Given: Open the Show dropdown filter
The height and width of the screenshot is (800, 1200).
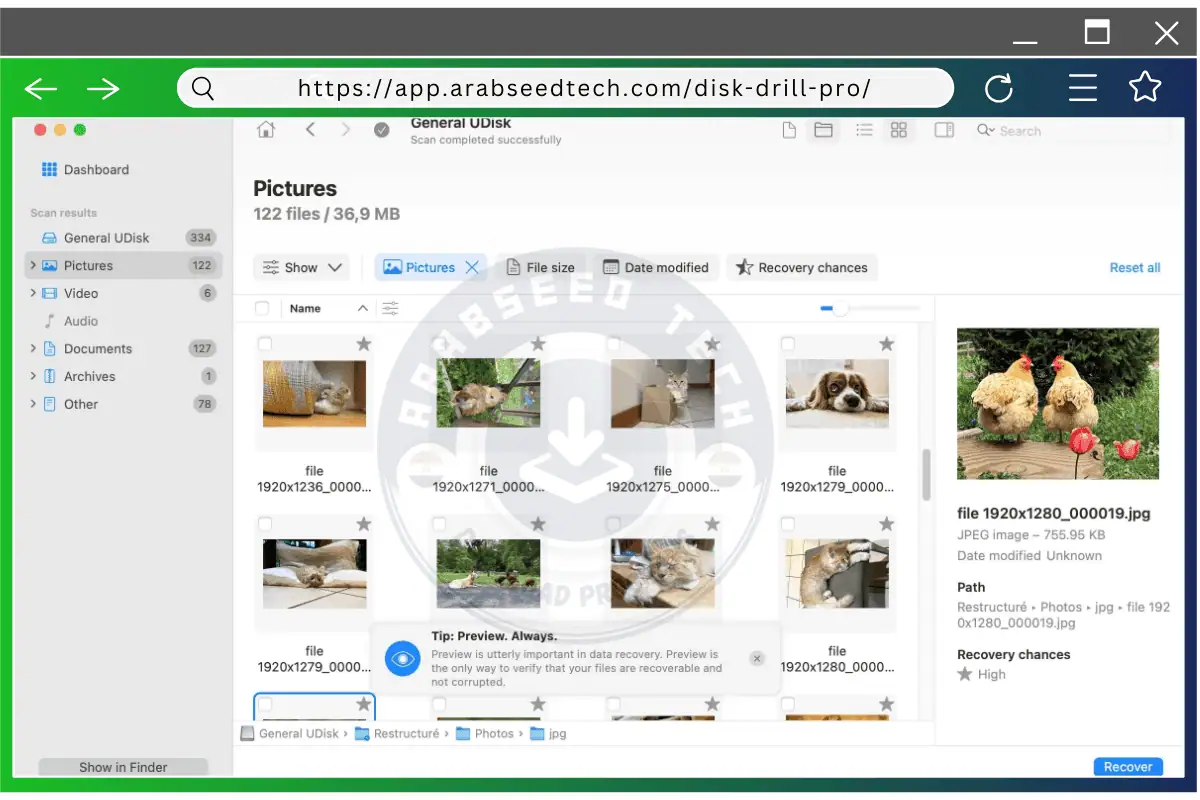Looking at the screenshot, I should click(301, 267).
